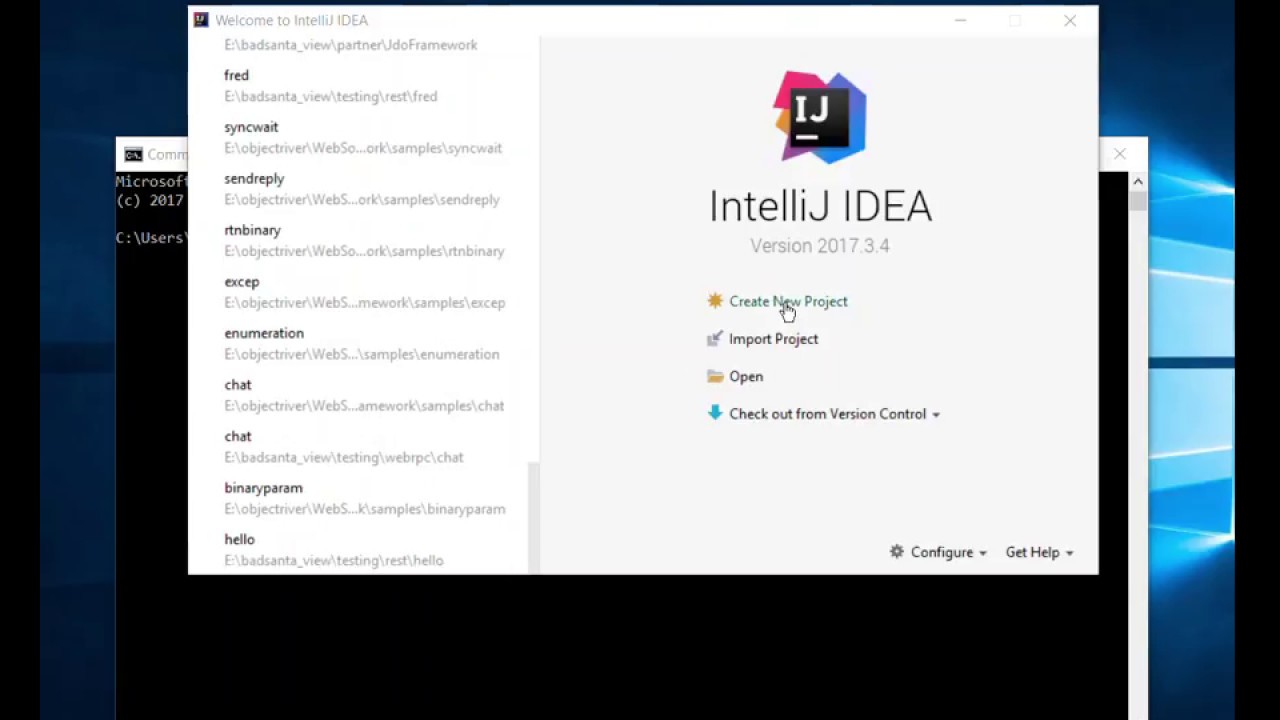Screen dimensions: 1280x720
Task: Click the path E:\badsanta_view\testing\rest\hello
Action: point(333,560)
